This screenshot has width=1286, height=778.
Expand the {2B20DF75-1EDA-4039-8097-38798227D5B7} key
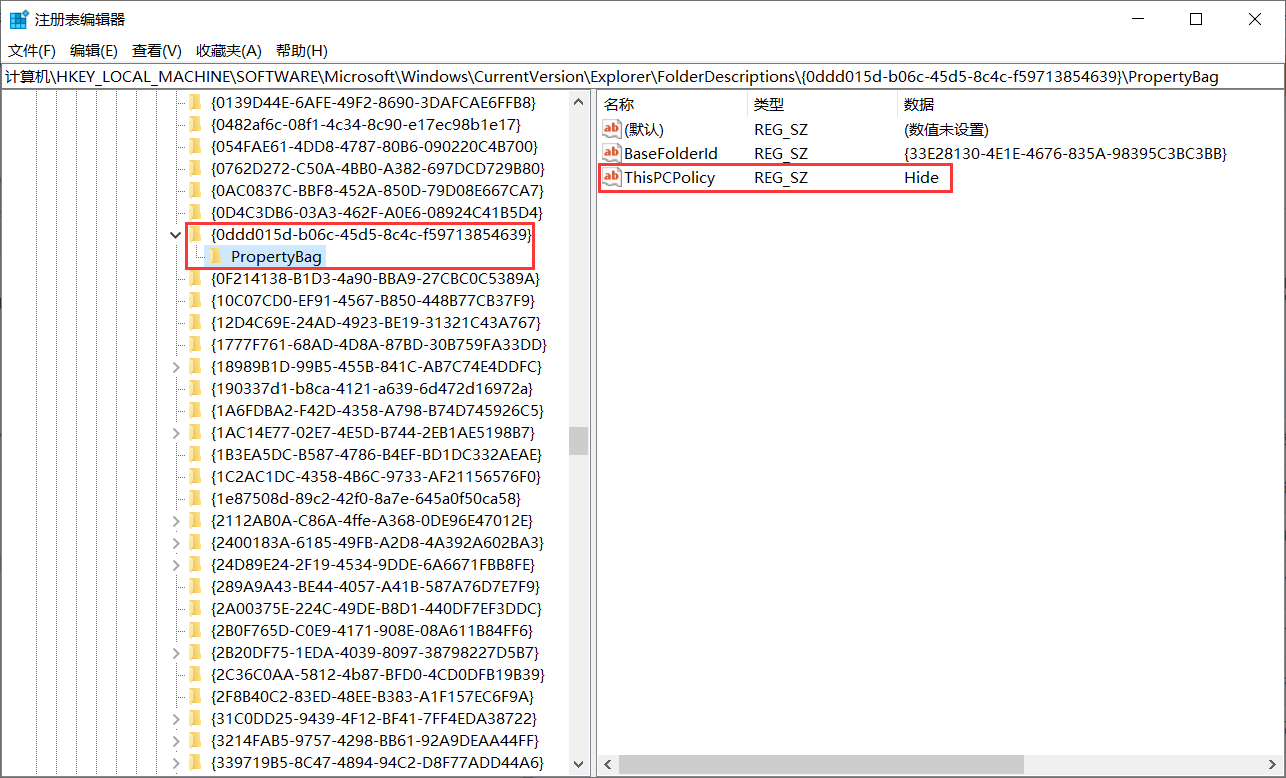176,652
